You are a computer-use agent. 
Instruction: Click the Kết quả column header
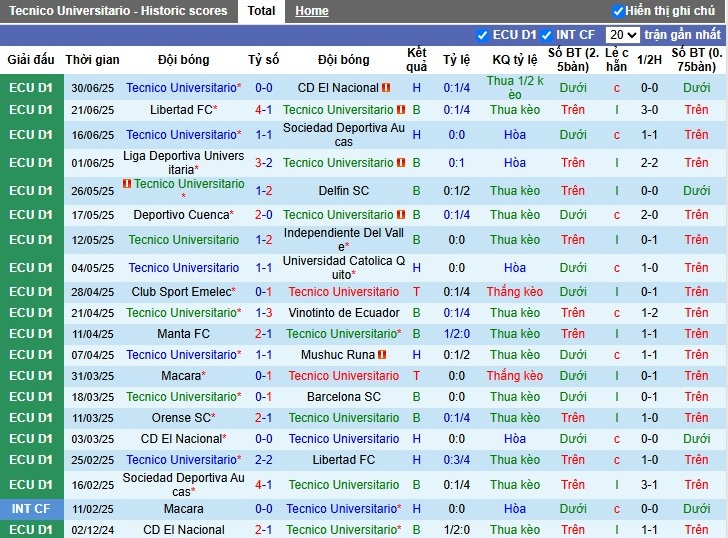(416, 59)
